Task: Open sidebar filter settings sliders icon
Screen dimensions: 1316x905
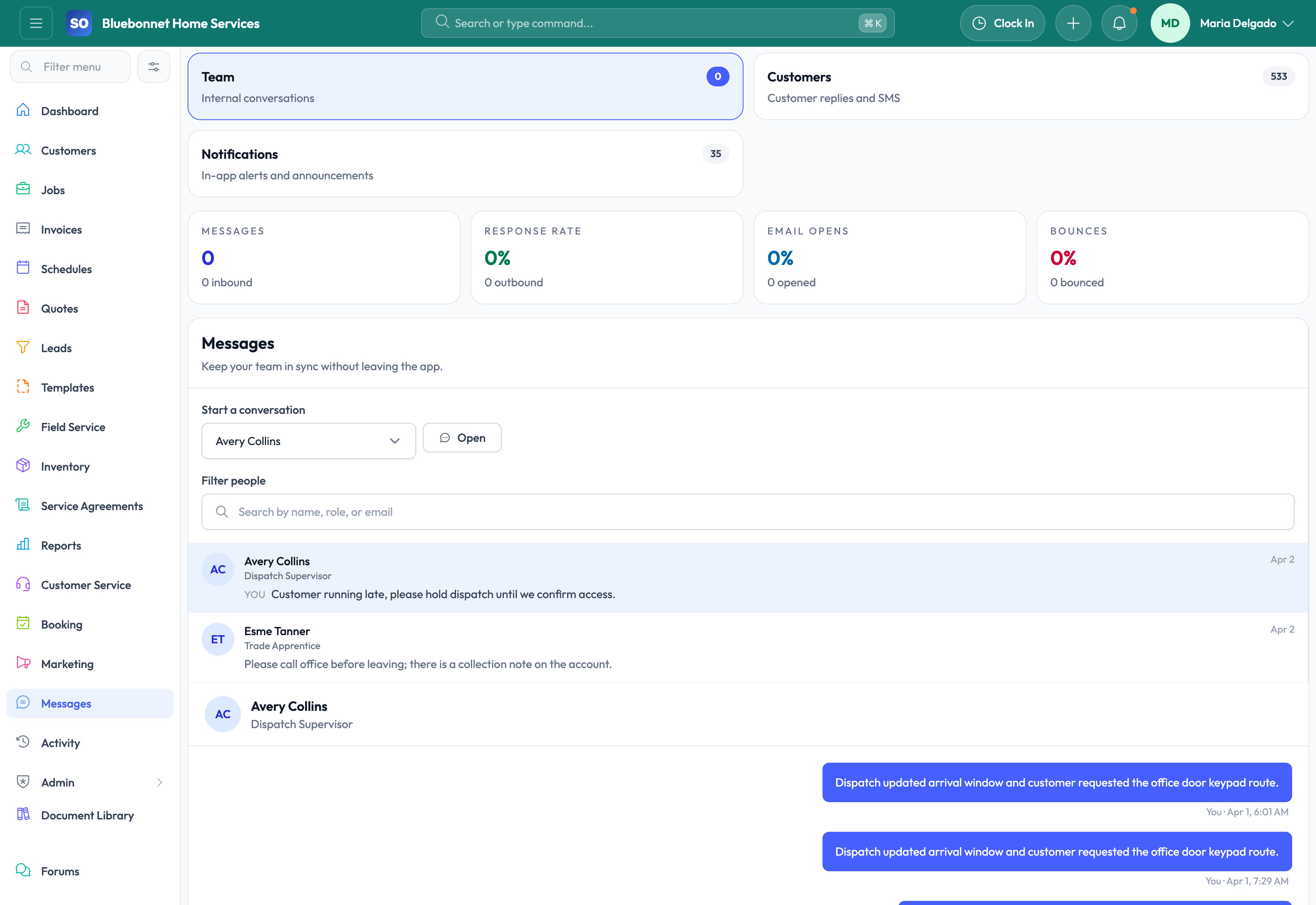Action: [x=153, y=67]
